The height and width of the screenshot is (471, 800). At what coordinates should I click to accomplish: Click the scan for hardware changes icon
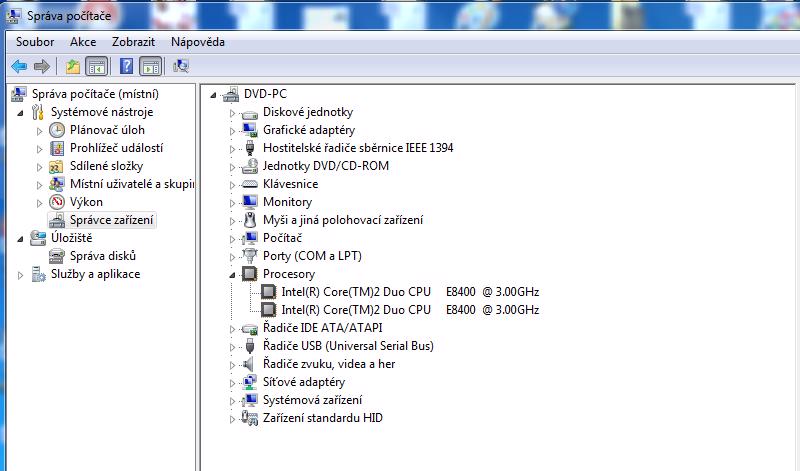pyautogui.click(x=181, y=66)
